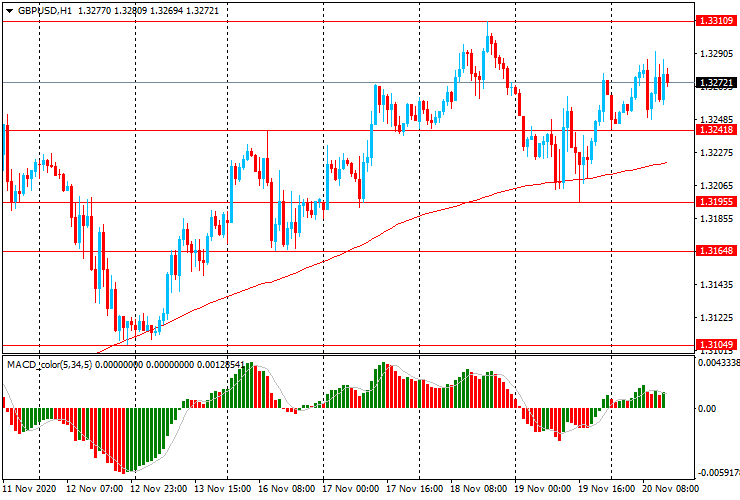Select the 1.33109 resistance level label
This screenshot has height=500, width=740.
pyautogui.click(x=716, y=21)
